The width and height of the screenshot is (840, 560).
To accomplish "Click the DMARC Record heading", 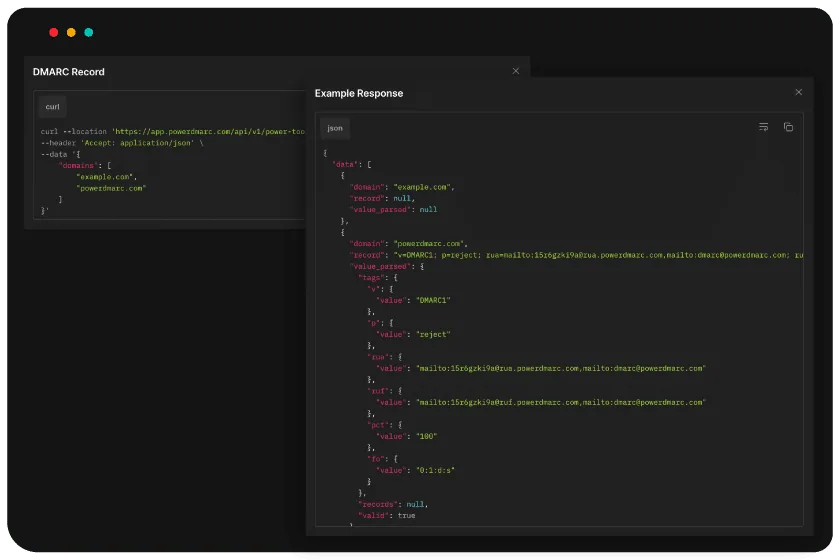I will [x=69, y=72].
